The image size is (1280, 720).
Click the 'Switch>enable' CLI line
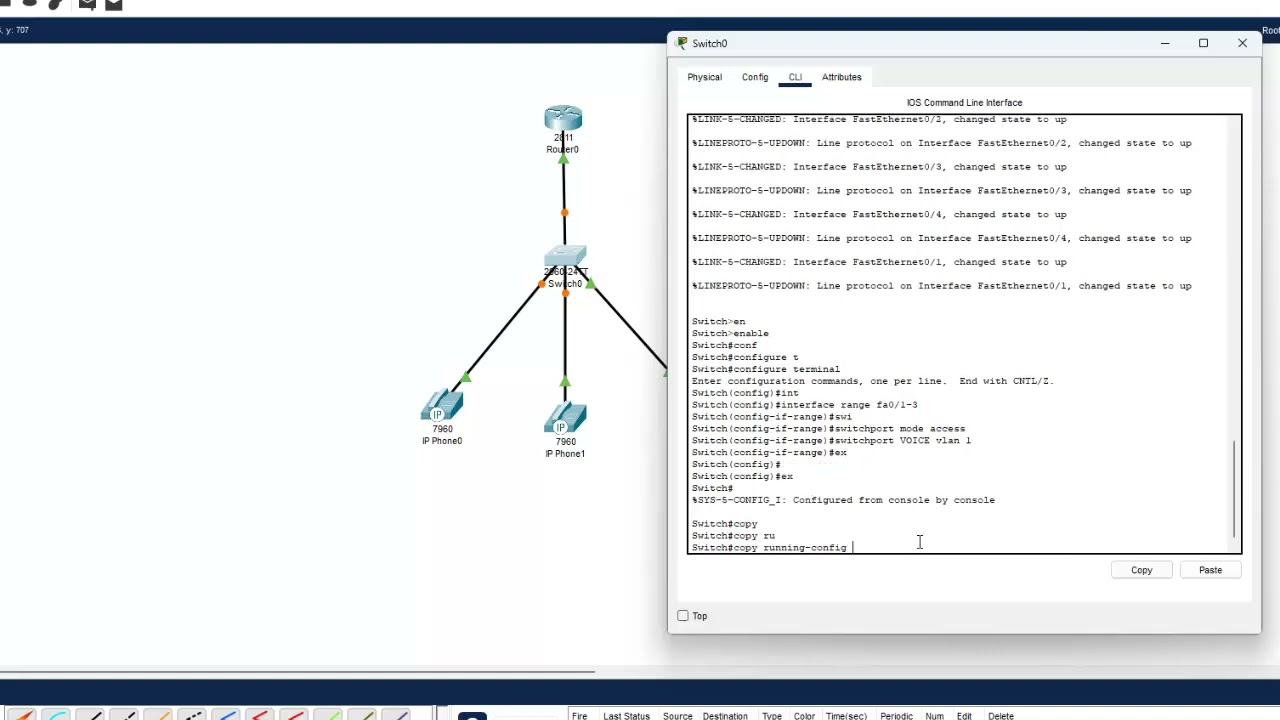730,334
